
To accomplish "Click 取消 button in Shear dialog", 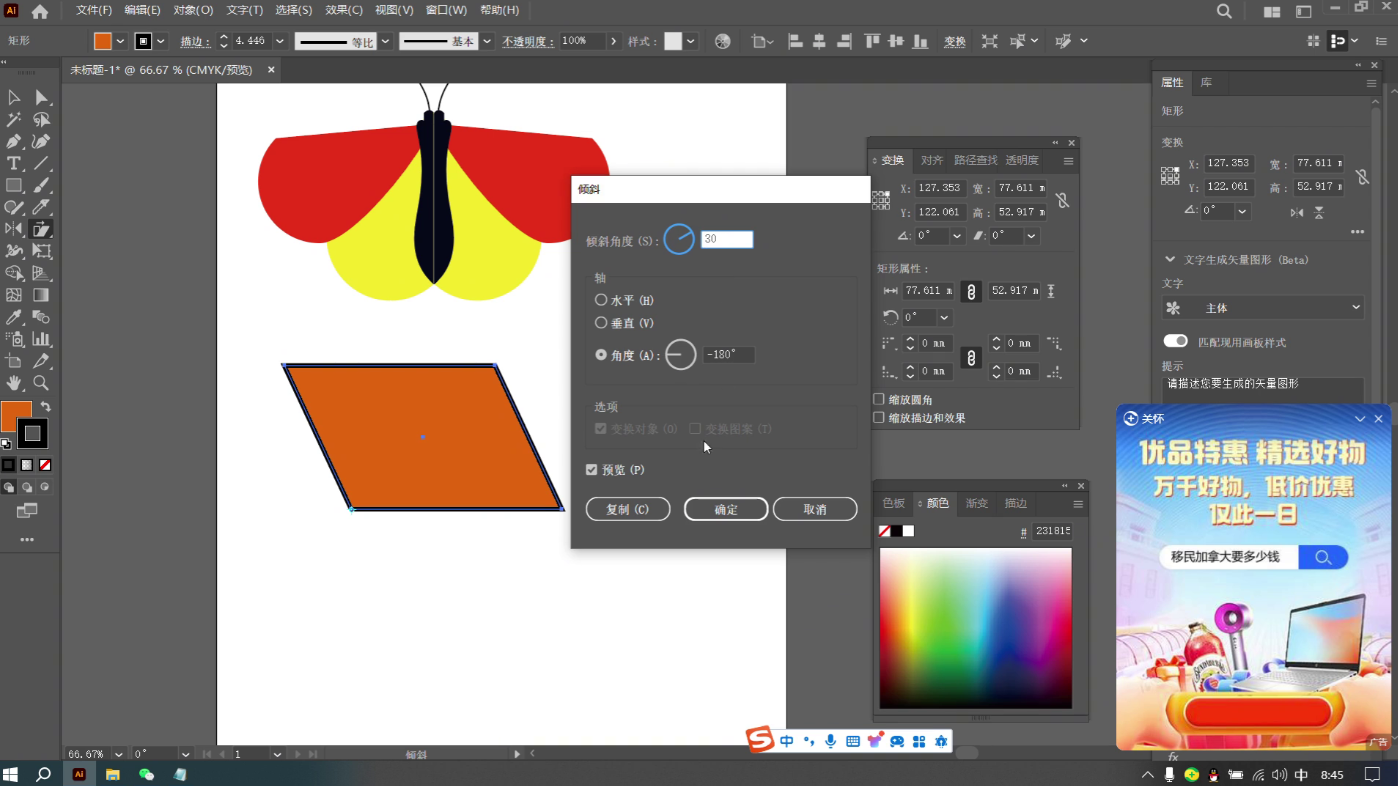I will click(815, 509).
